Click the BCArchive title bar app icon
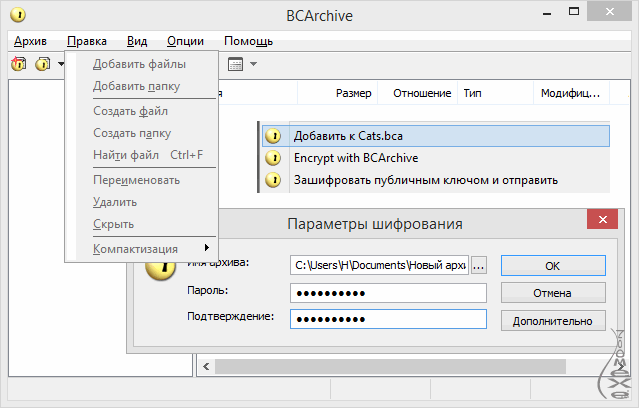Image resolution: width=639 pixels, height=408 pixels. tap(17, 15)
